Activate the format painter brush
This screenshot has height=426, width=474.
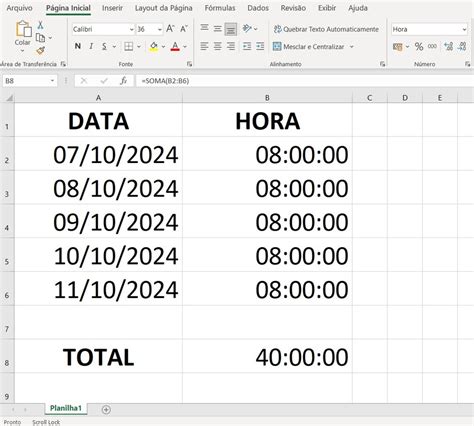[40, 51]
